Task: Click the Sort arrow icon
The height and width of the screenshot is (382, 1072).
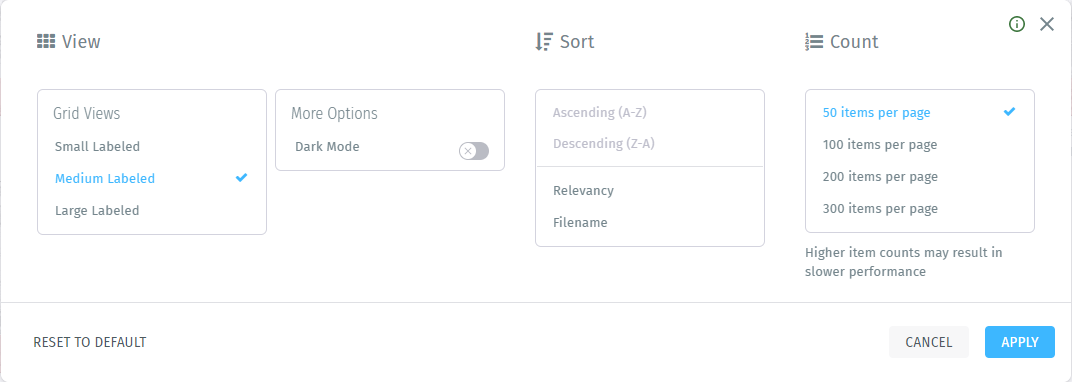Action: pyautogui.click(x=544, y=42)
